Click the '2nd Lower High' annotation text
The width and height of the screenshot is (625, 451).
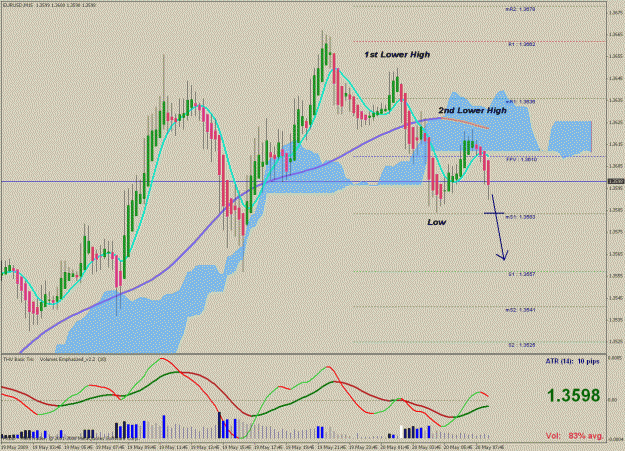tap(472, 110)
